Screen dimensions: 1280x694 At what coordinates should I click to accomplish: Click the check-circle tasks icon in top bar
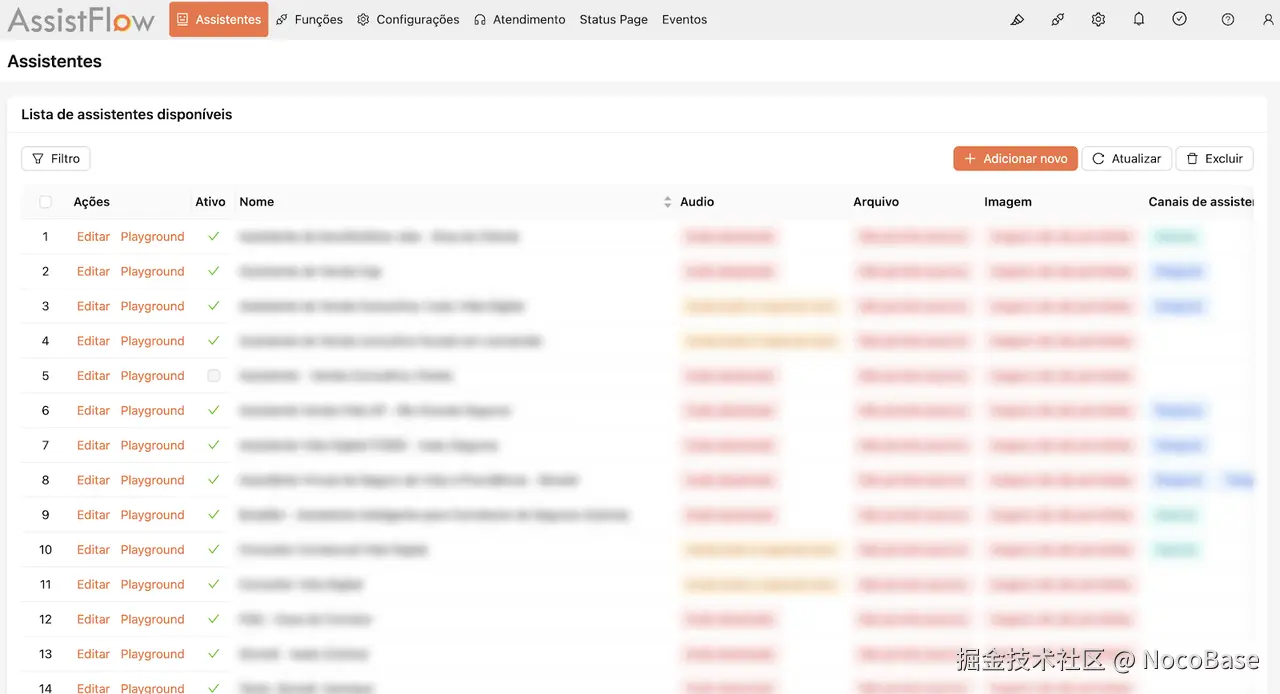[x=1180, y=19]
